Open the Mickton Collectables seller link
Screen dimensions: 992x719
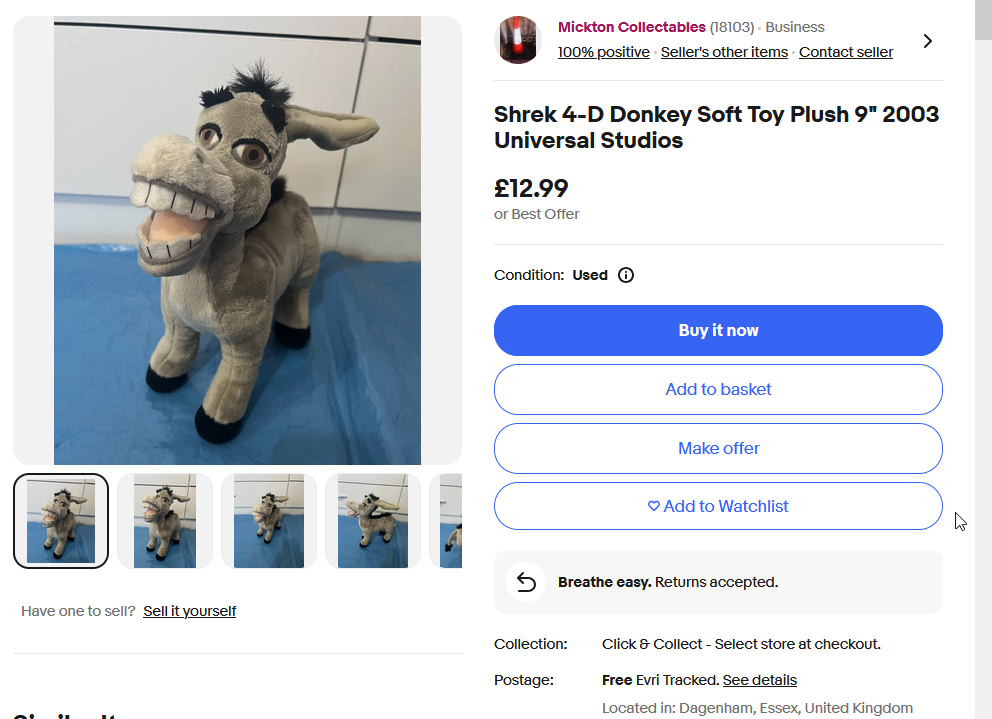(x=631, y=27)
